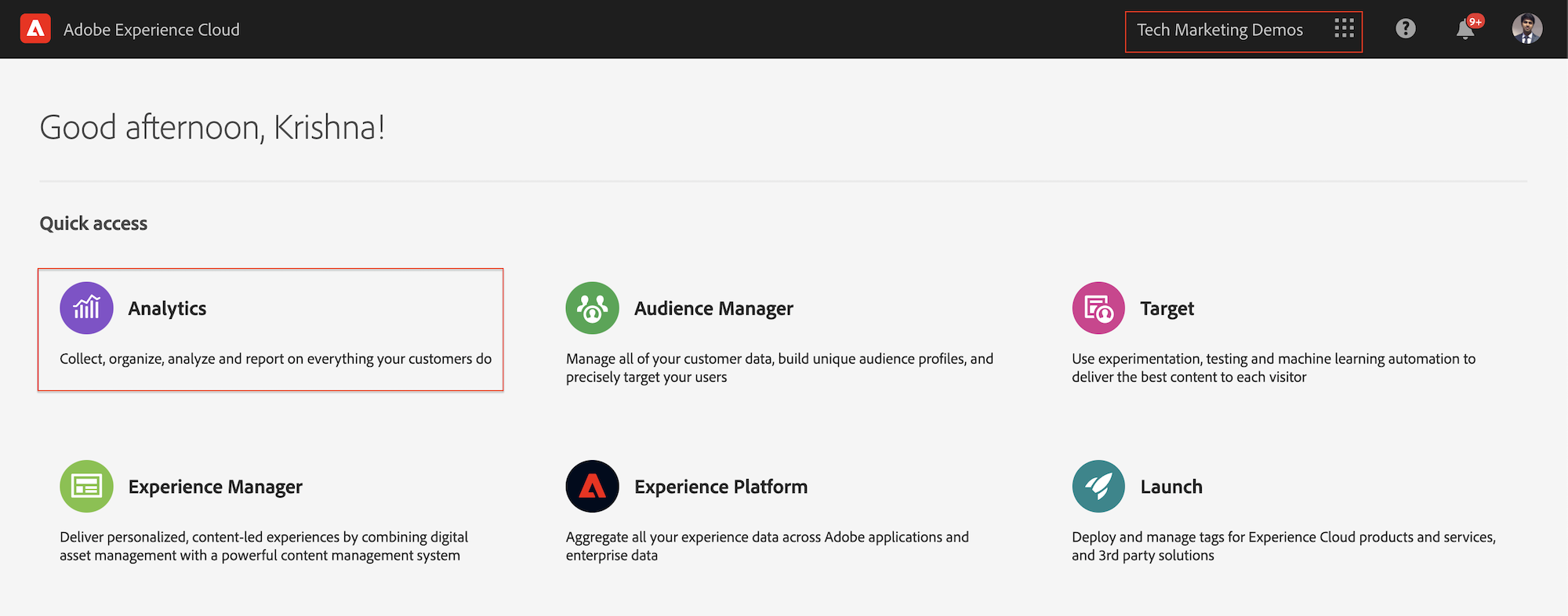Open the Experience Platform title link
The width and height of the screenshot is (1568, 616).
click(x=720, y=487)
